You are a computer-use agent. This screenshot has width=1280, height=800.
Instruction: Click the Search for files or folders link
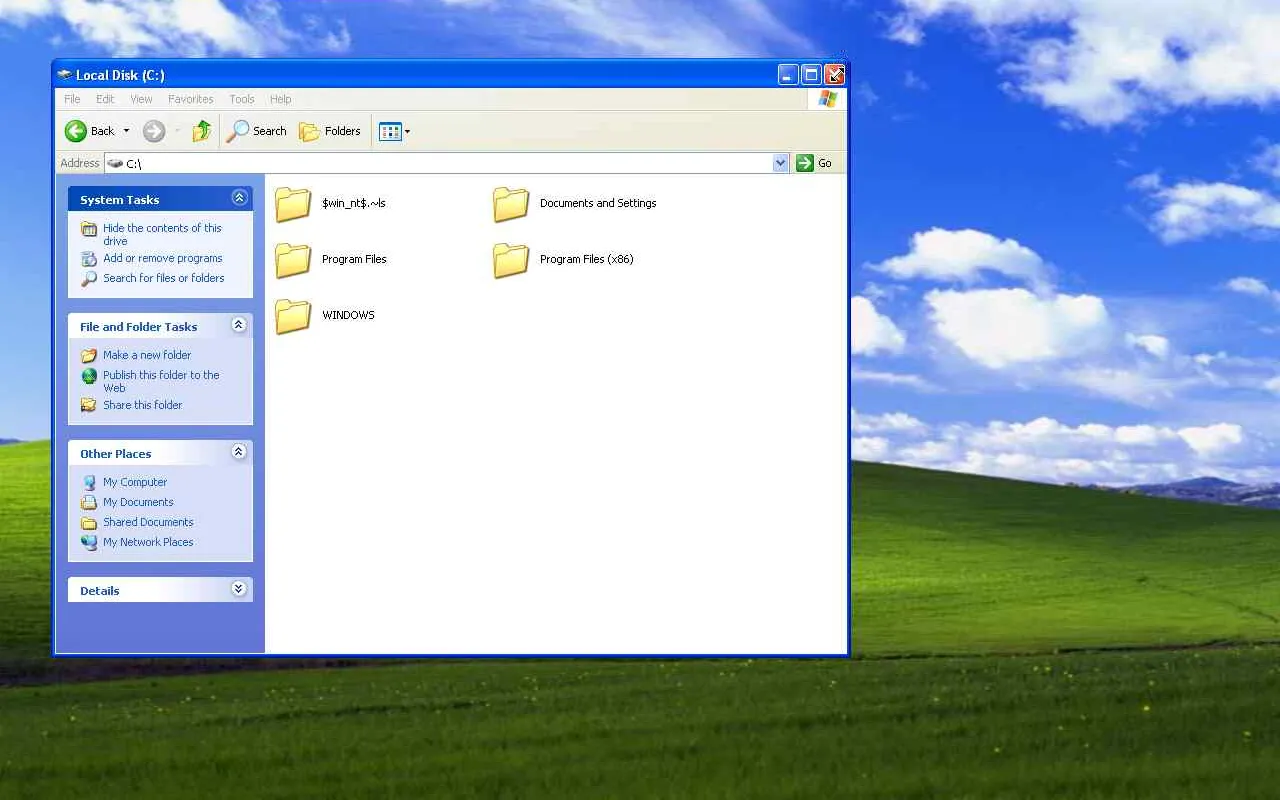coord(164,278)
